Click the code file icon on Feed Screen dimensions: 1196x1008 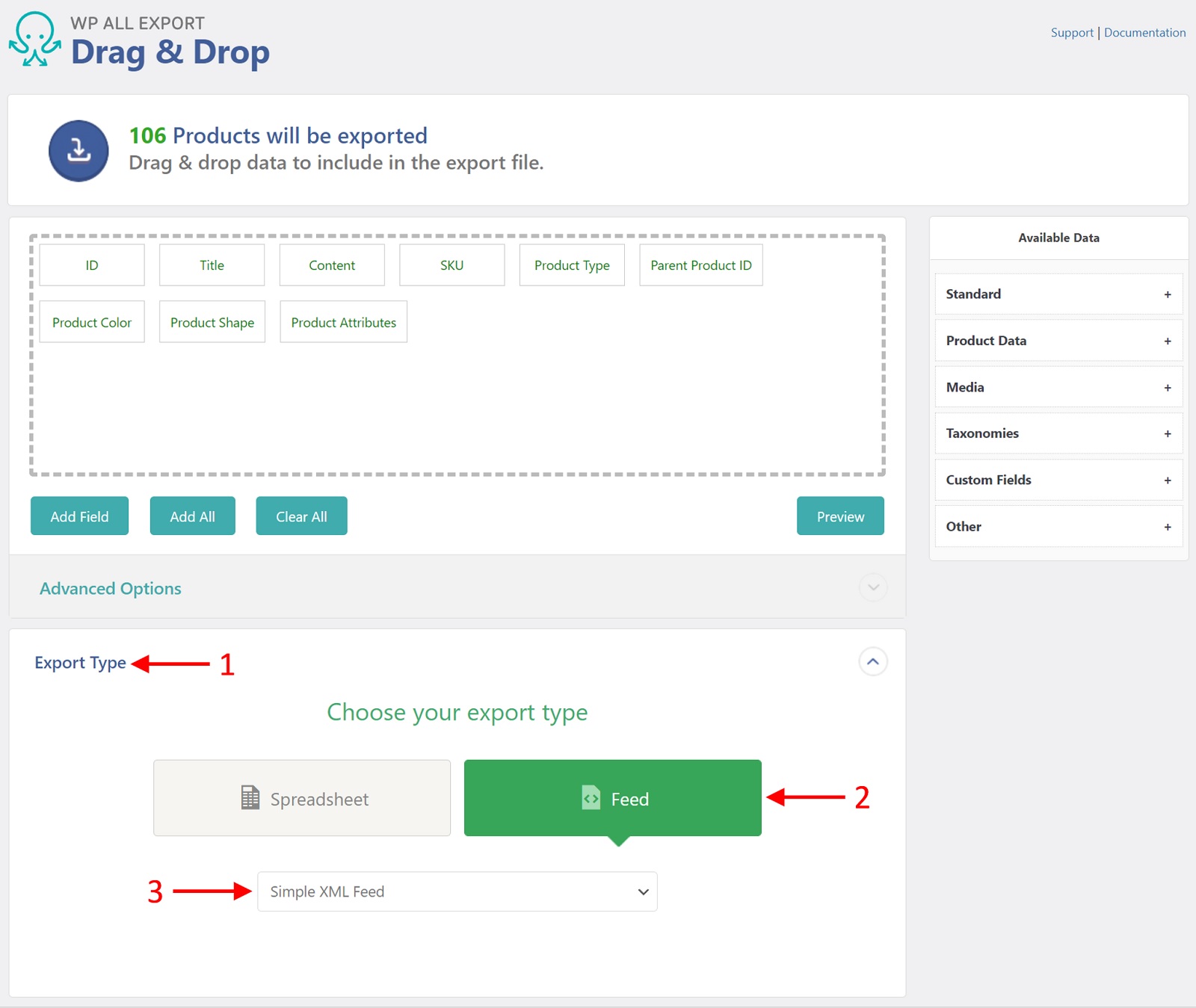[x=591, y=798]
